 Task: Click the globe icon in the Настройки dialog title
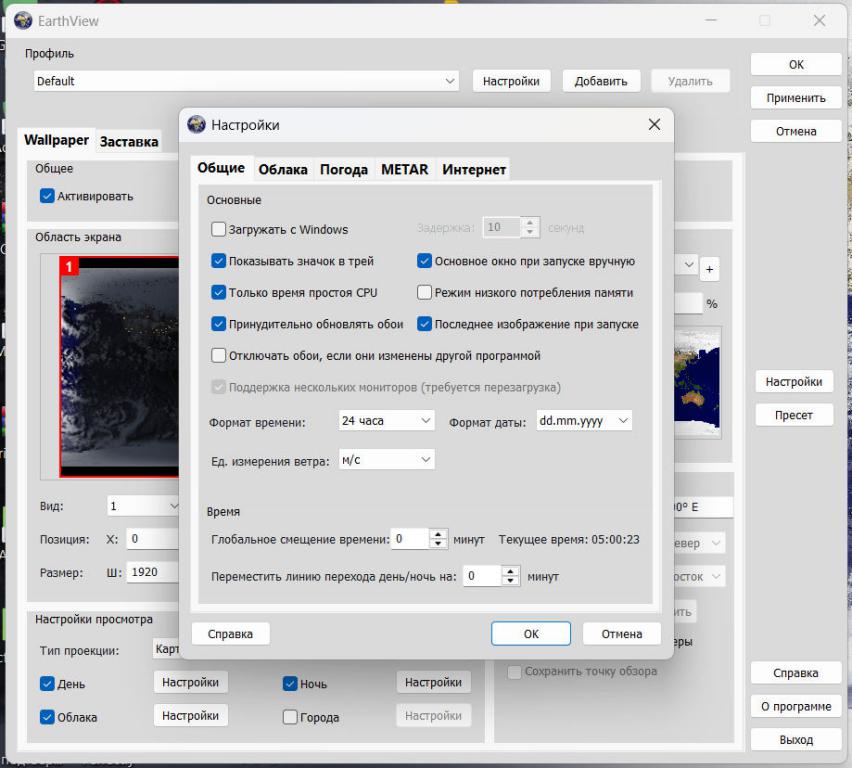click(197, 124)
